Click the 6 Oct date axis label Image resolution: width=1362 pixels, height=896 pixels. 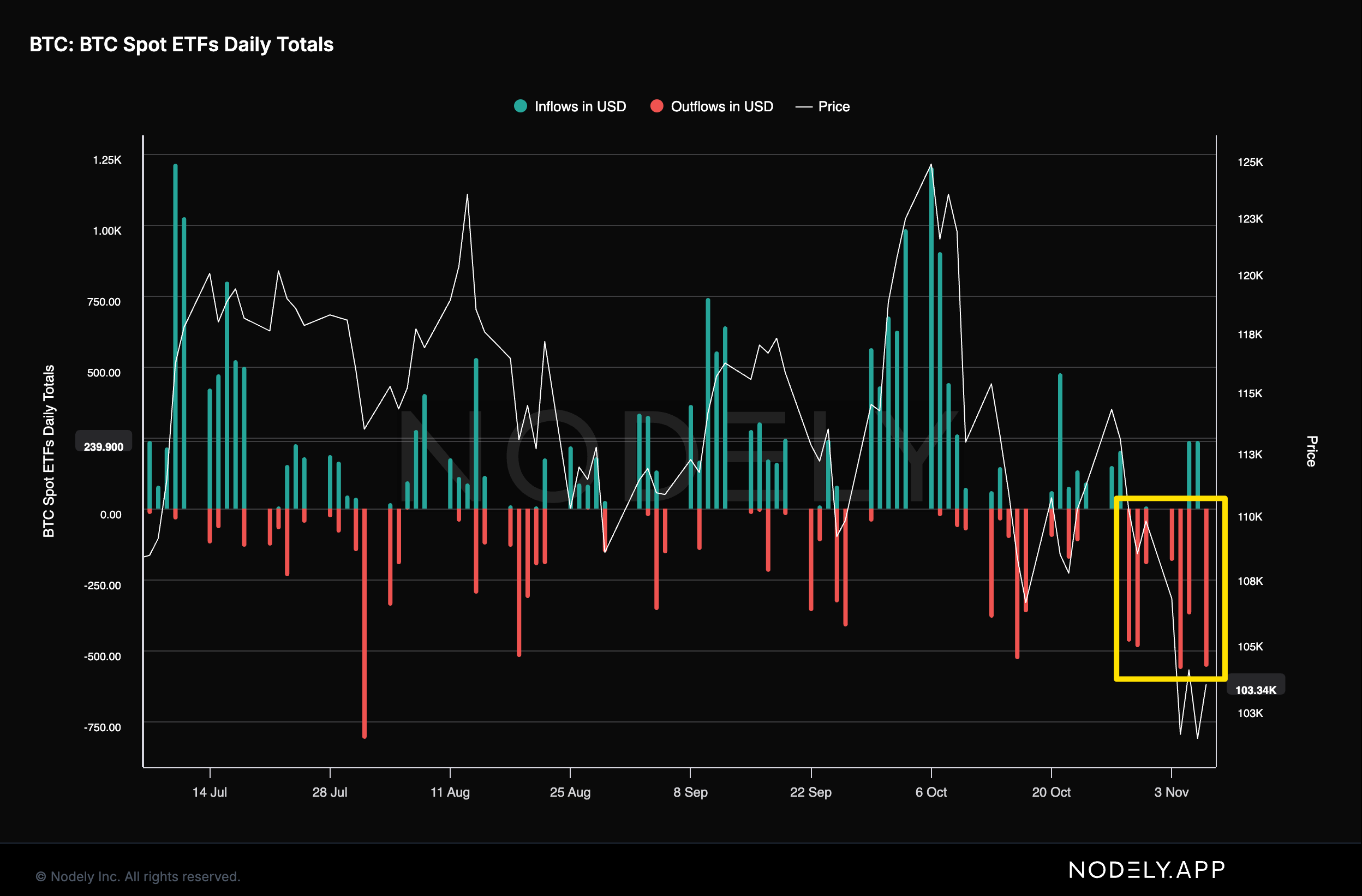click(x=930, y=792)
